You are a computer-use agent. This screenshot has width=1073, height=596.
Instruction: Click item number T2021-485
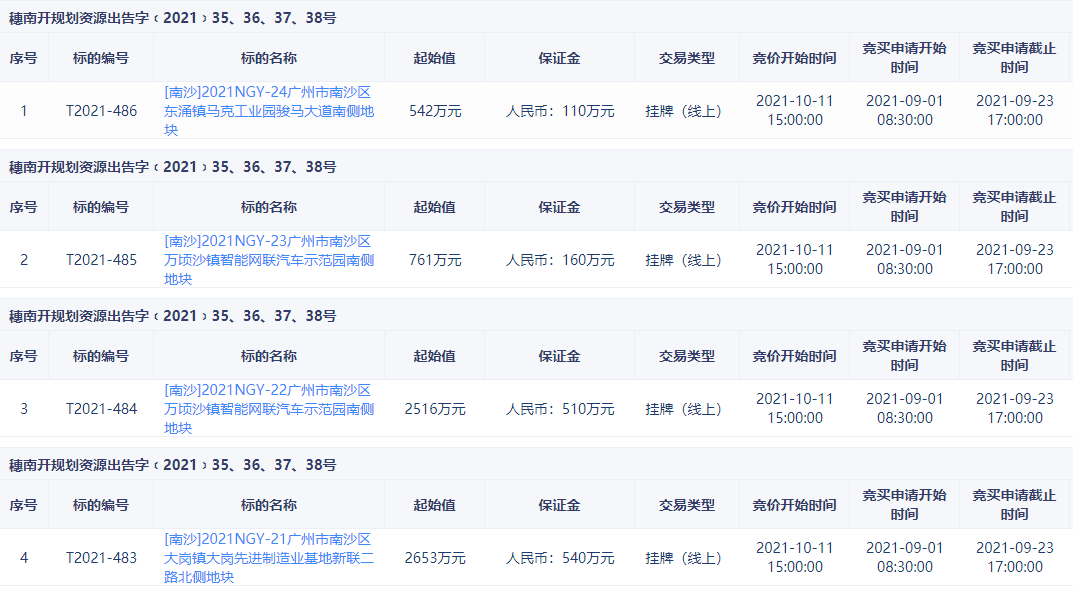(101, 260)
